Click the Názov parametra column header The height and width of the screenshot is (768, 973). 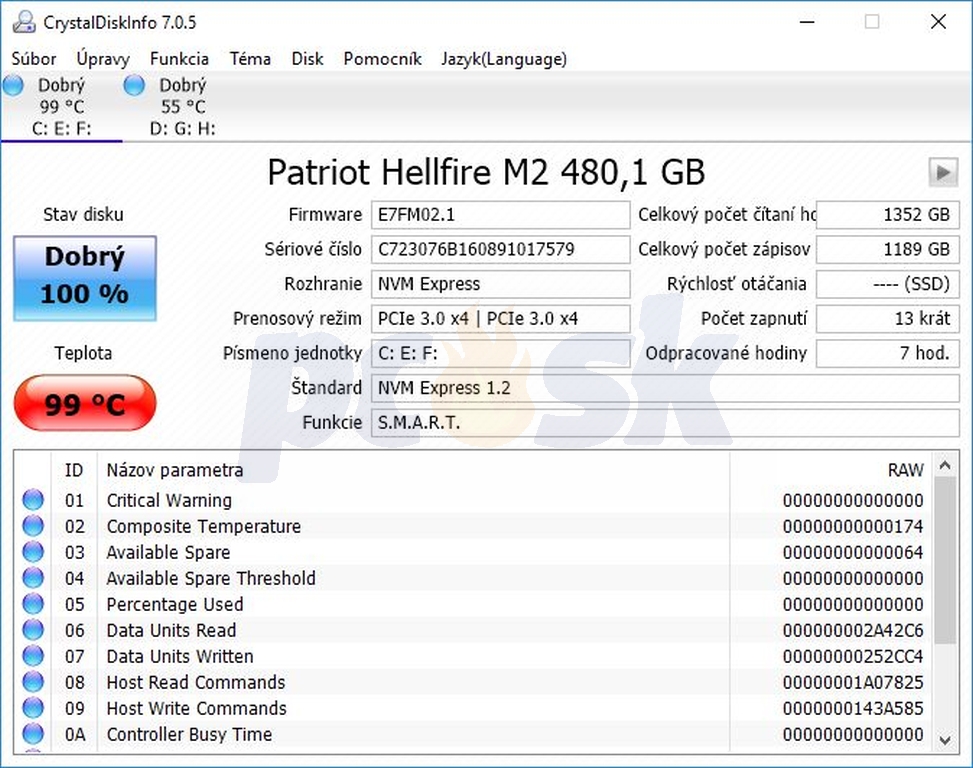(x=174, y=470)
